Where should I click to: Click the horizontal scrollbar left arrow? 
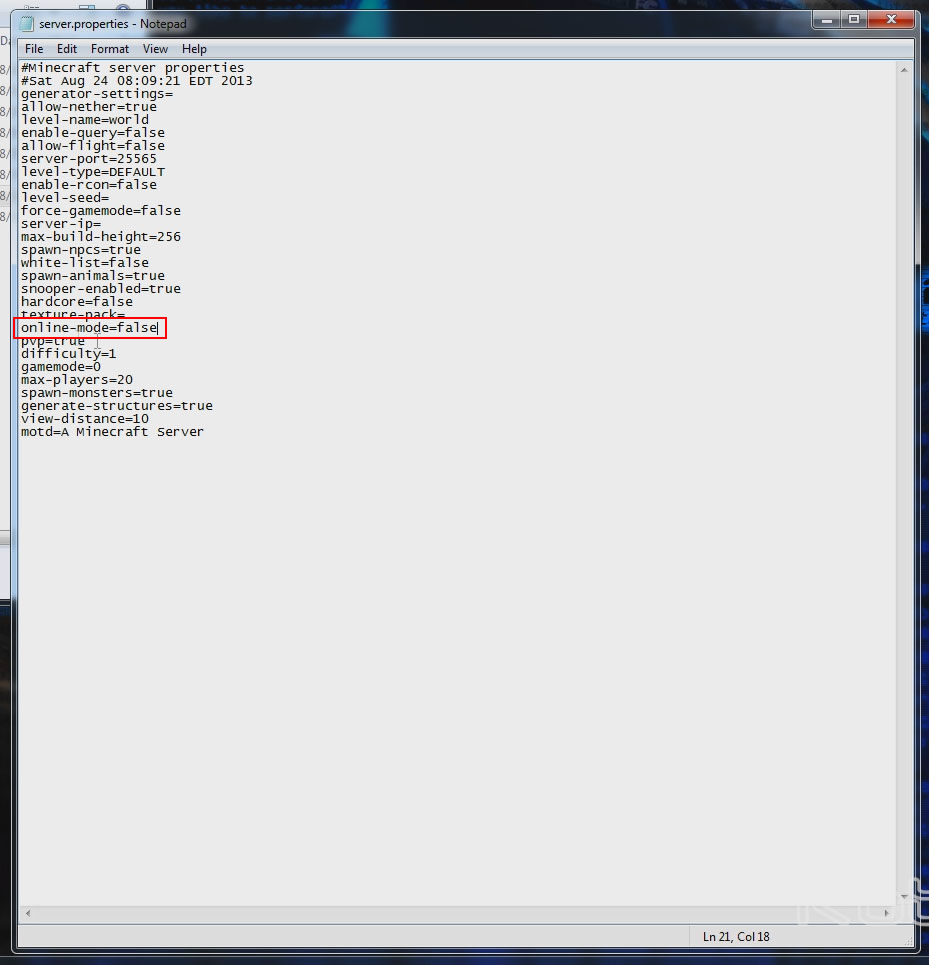pyautogui.click(x=28, y=913)
